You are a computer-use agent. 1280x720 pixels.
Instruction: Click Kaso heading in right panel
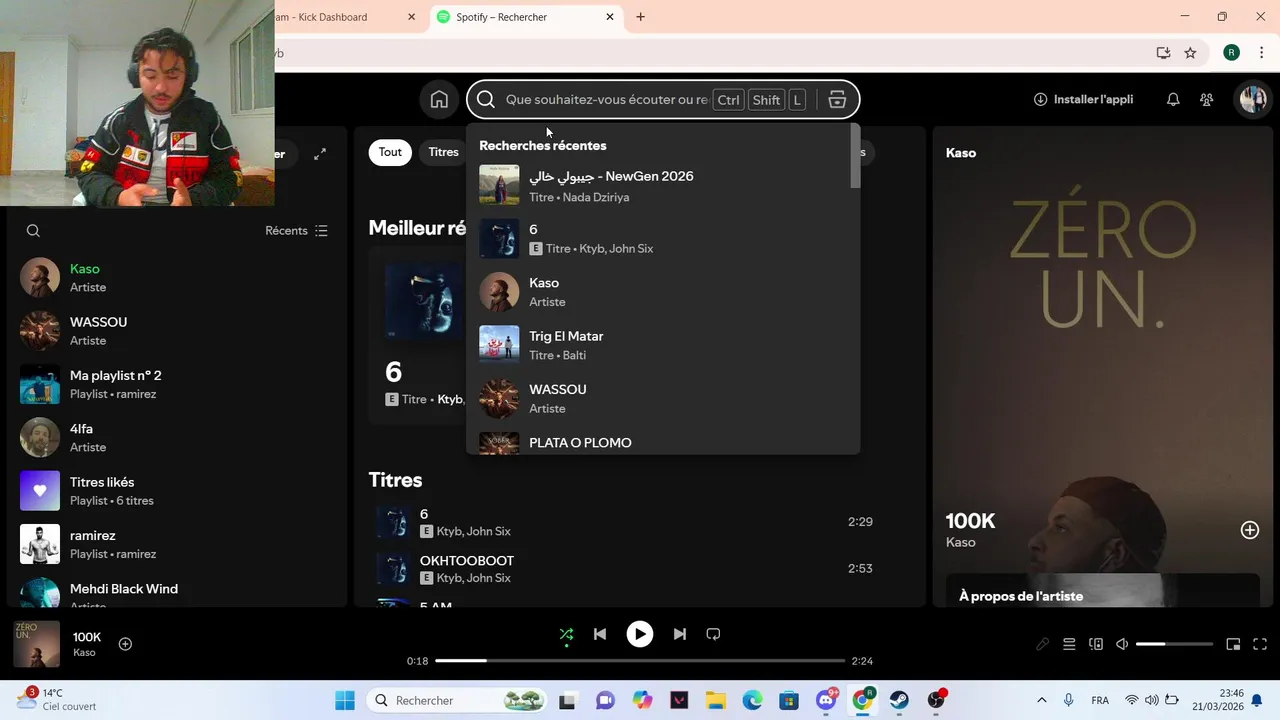tap(961, 153)
